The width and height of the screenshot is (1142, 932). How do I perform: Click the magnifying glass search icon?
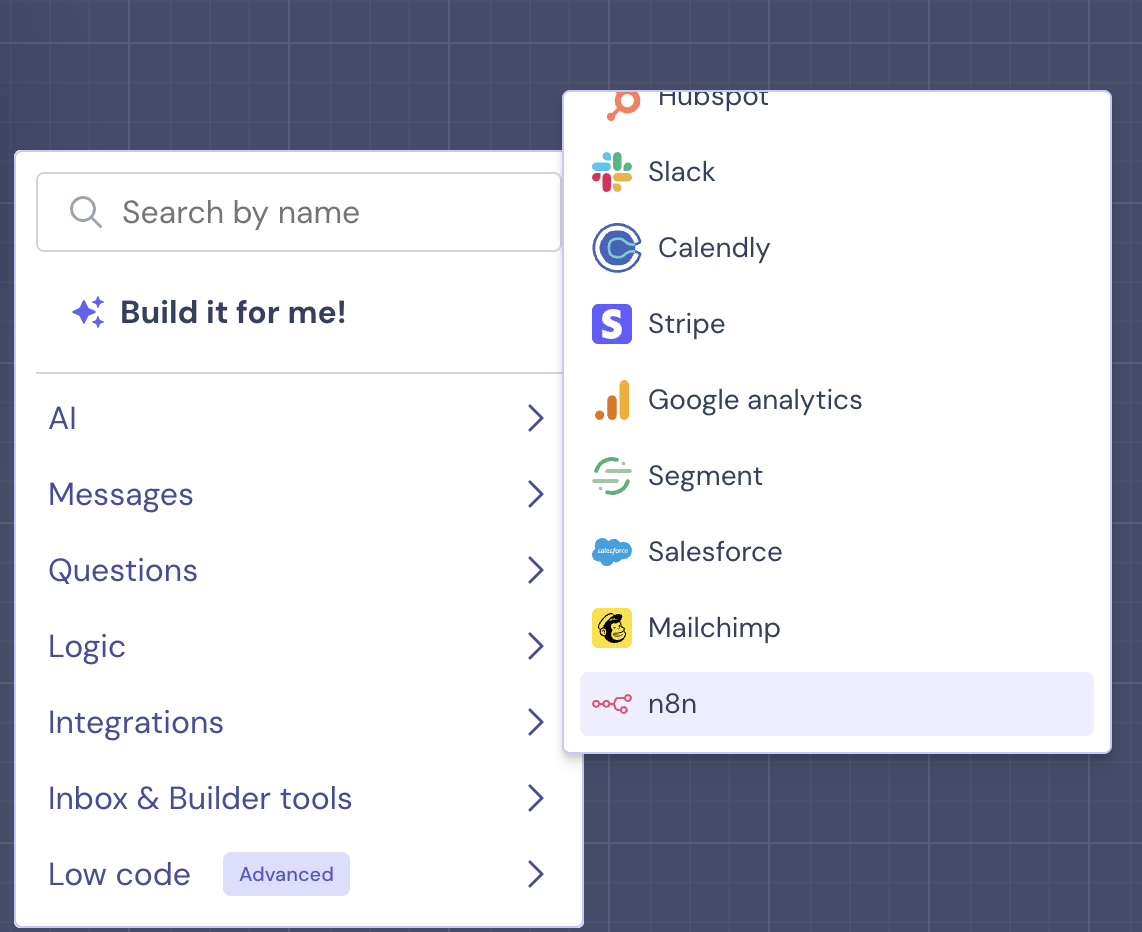pos(86,212)
